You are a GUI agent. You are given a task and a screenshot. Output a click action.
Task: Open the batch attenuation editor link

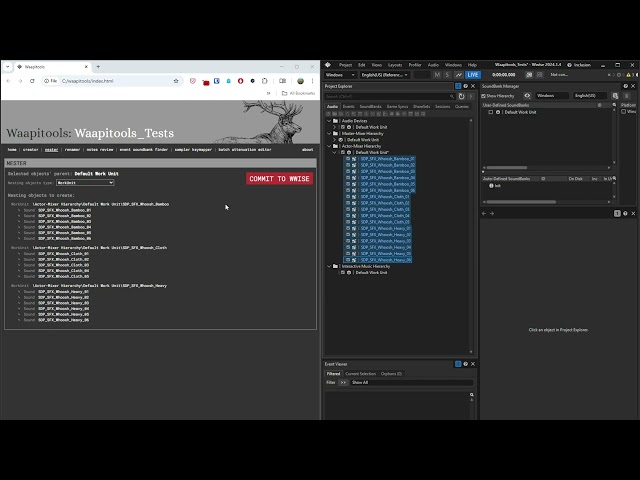pyautogui.click(x=245, y=149)
